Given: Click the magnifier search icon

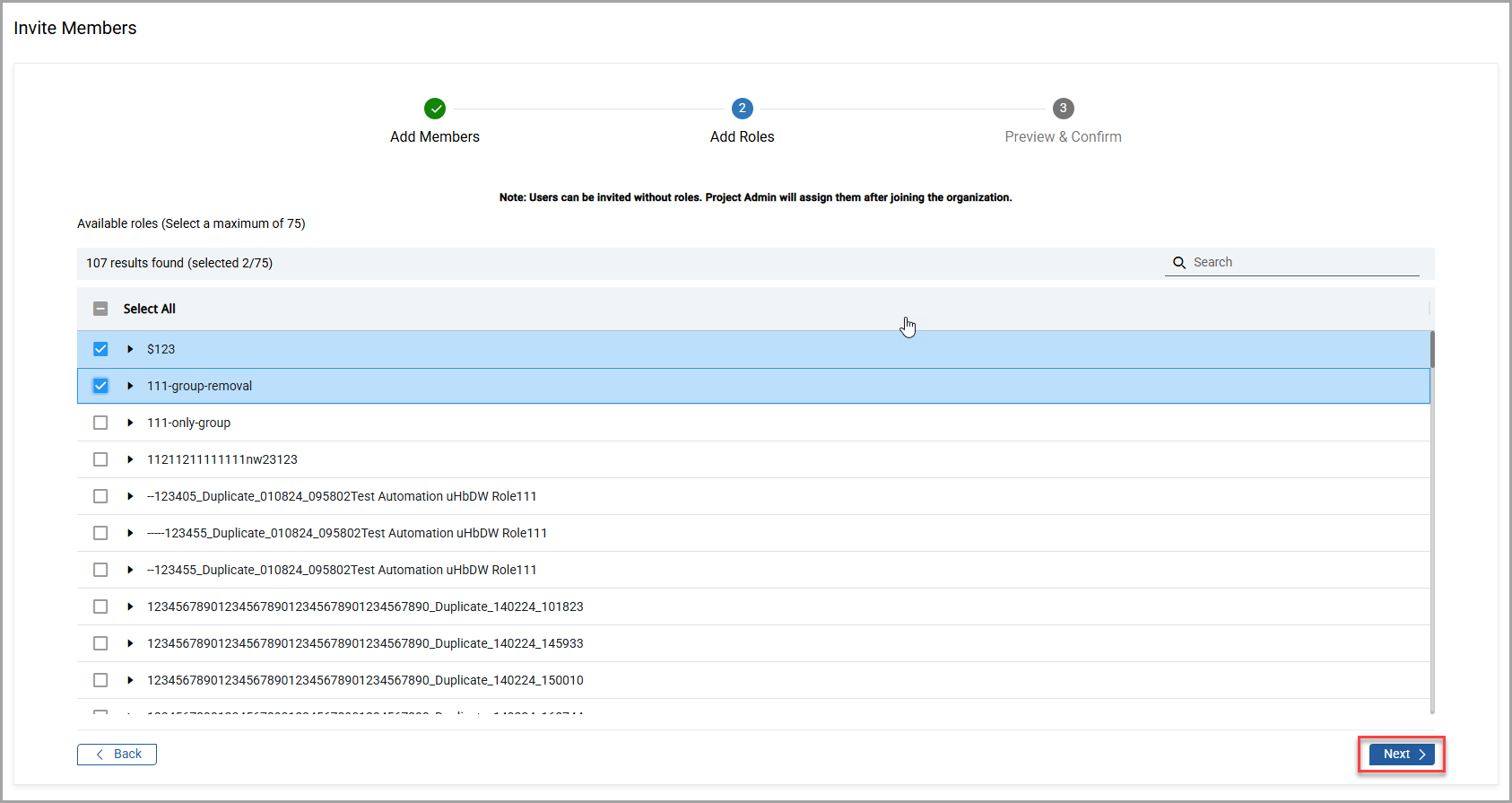Looking at the screenshot, I should click(x=1179, y=263).
